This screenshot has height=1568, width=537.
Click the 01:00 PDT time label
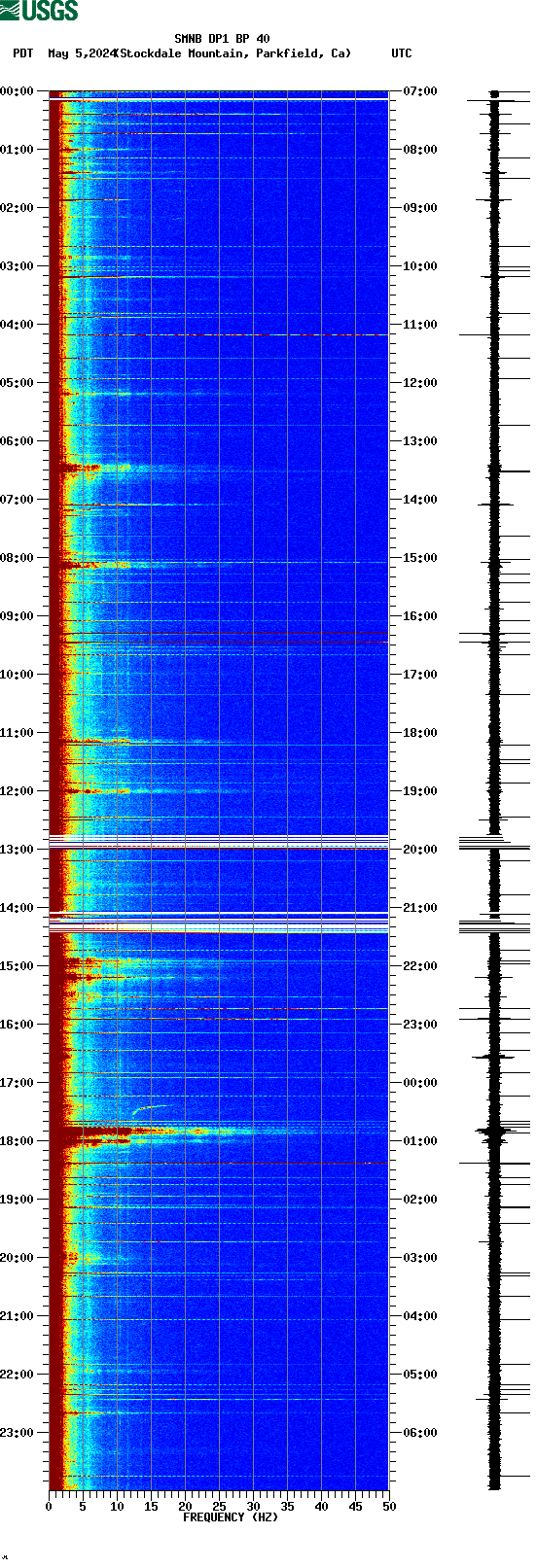click(18, 150)
